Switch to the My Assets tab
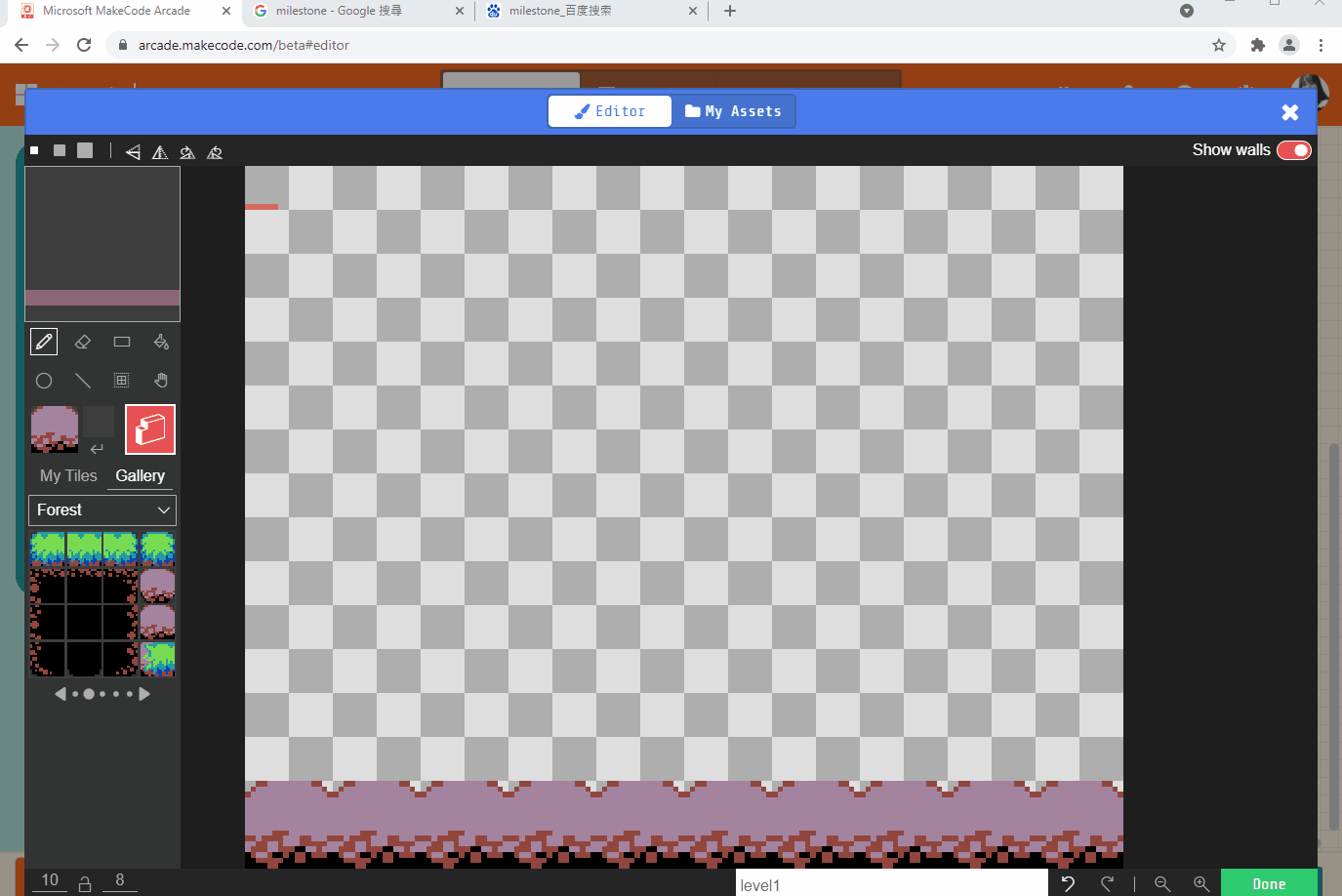This screenshot has width=1342, height=896. (x=734, y=110)
